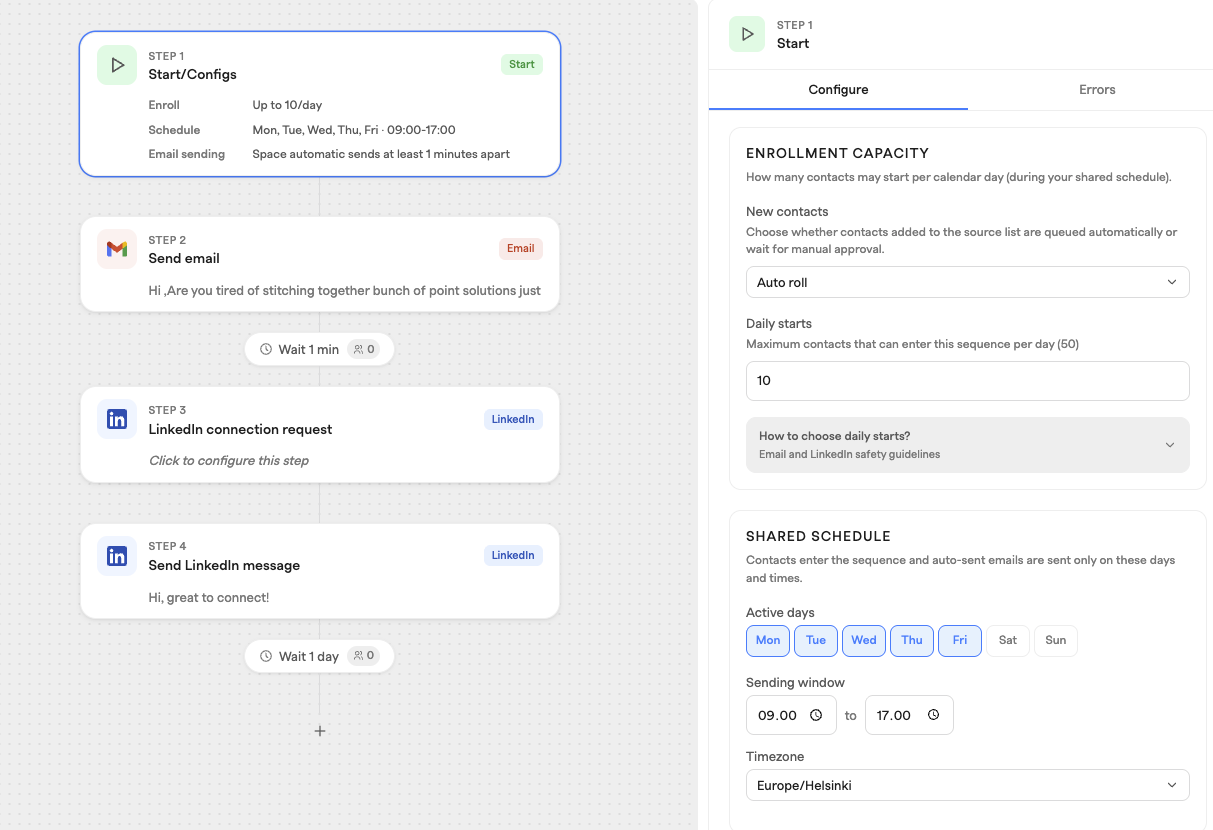Open Step 3 LinkedIn connection request card
The image size is (1213, 830).
[x=320, y=435]
